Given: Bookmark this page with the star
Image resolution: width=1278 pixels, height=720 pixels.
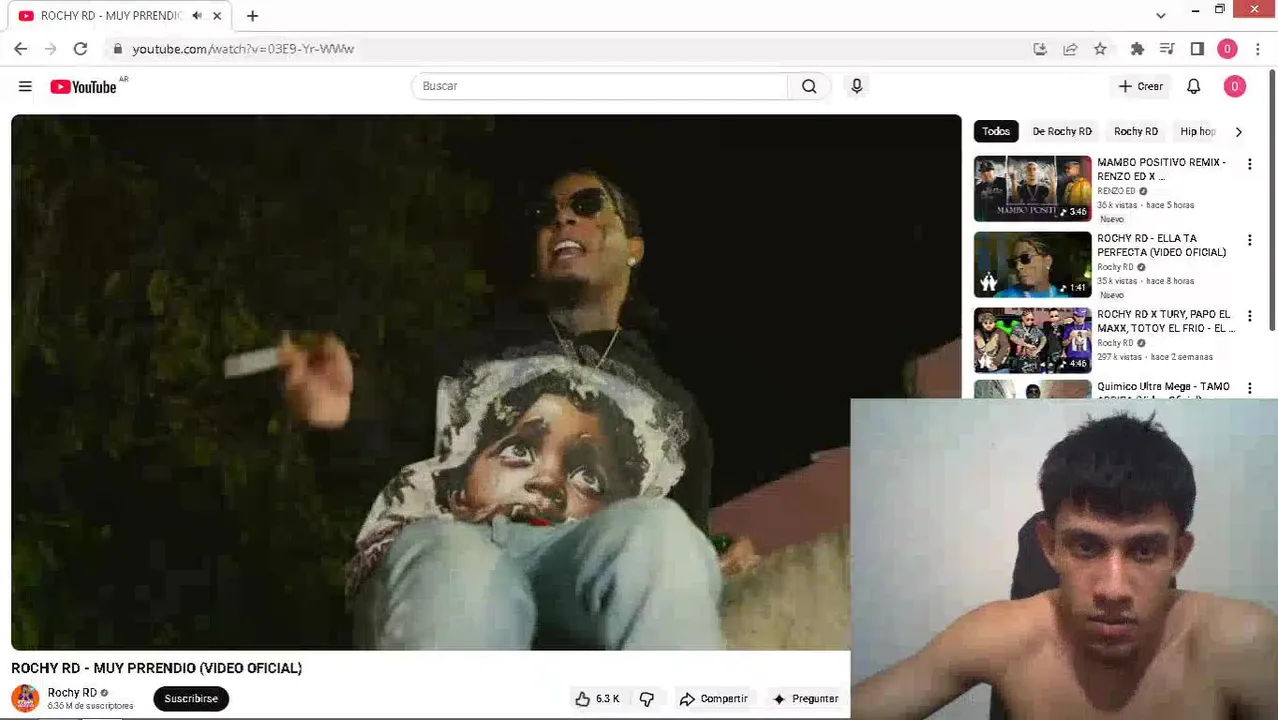Looking at the screenshot, I should pyautogui.click(x=1100, y=48).
